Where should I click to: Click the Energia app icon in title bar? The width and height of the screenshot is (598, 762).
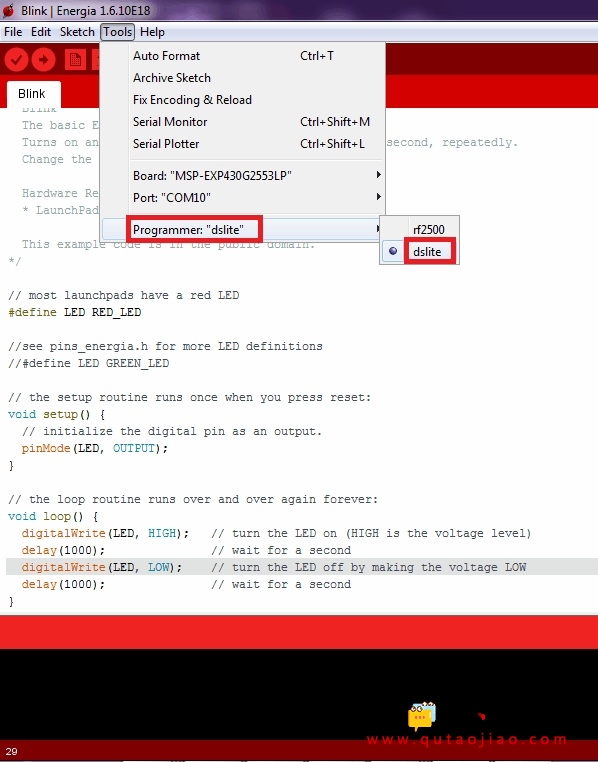pos(8,10)
